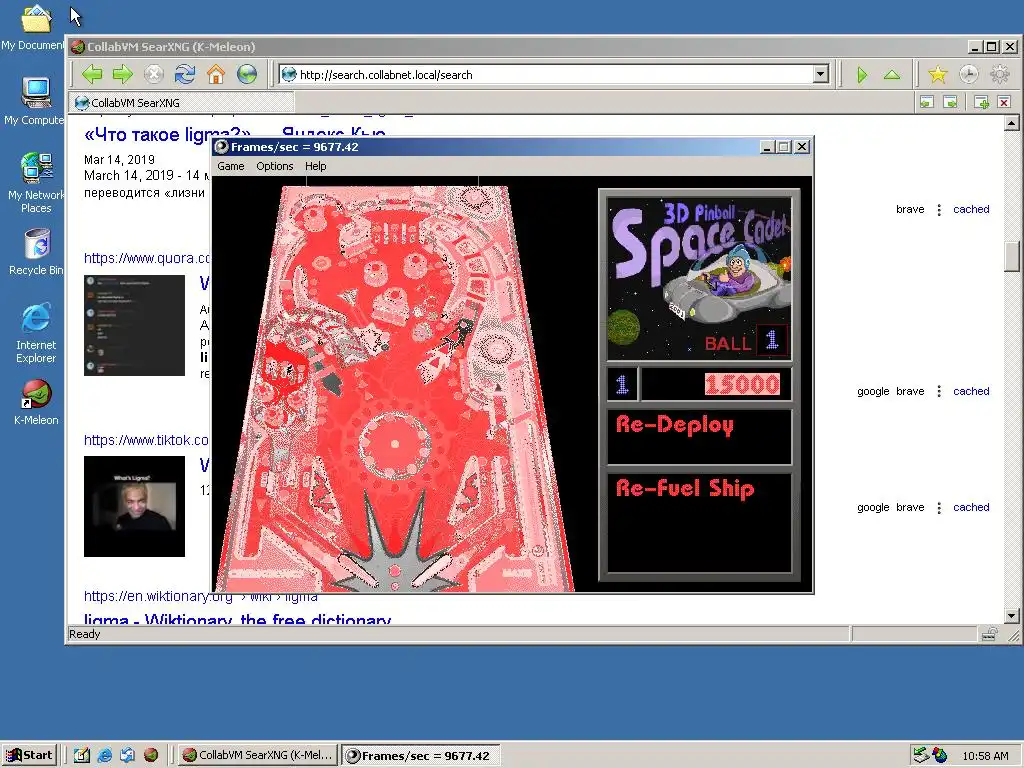Viewport: 1024px width, 768px height.
Task: Open the https://www.tiktok.co result URL
Action: [147, 440]
